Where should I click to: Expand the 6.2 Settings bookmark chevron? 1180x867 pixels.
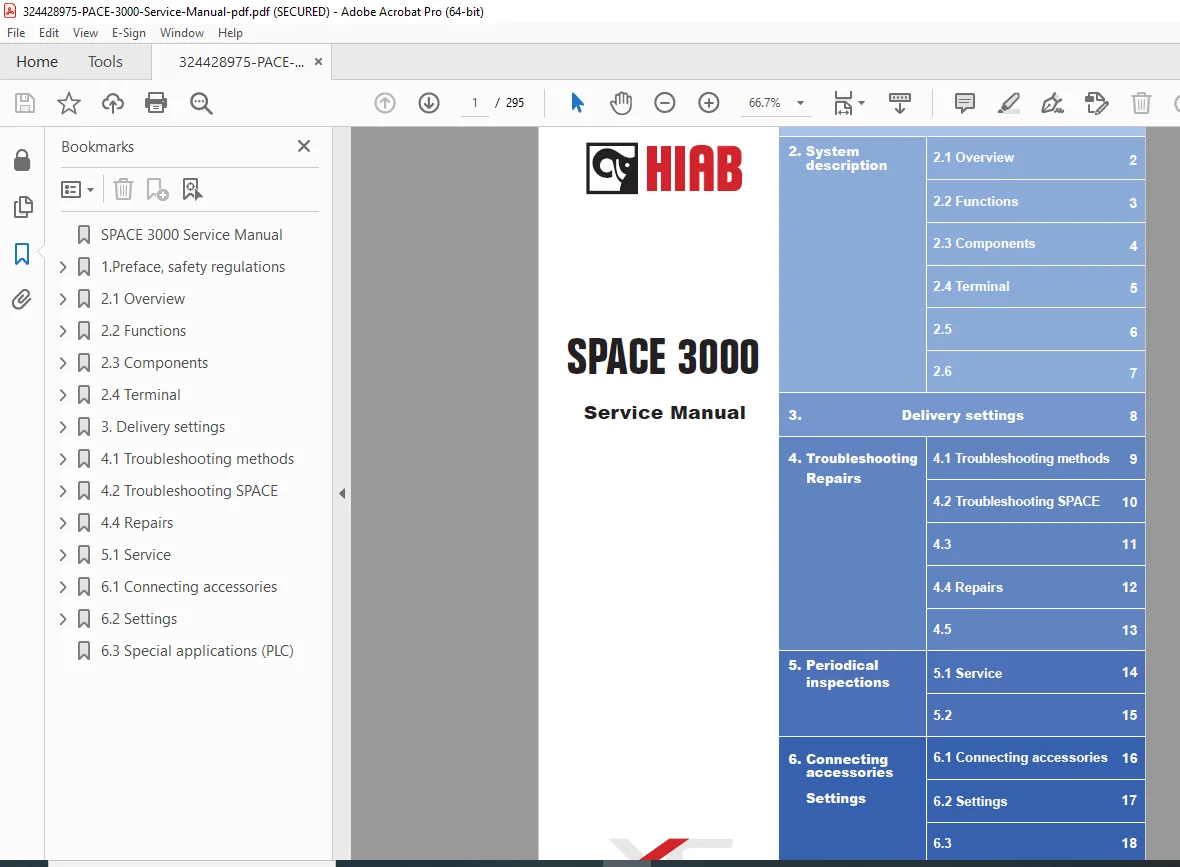[x=63, y=619]
